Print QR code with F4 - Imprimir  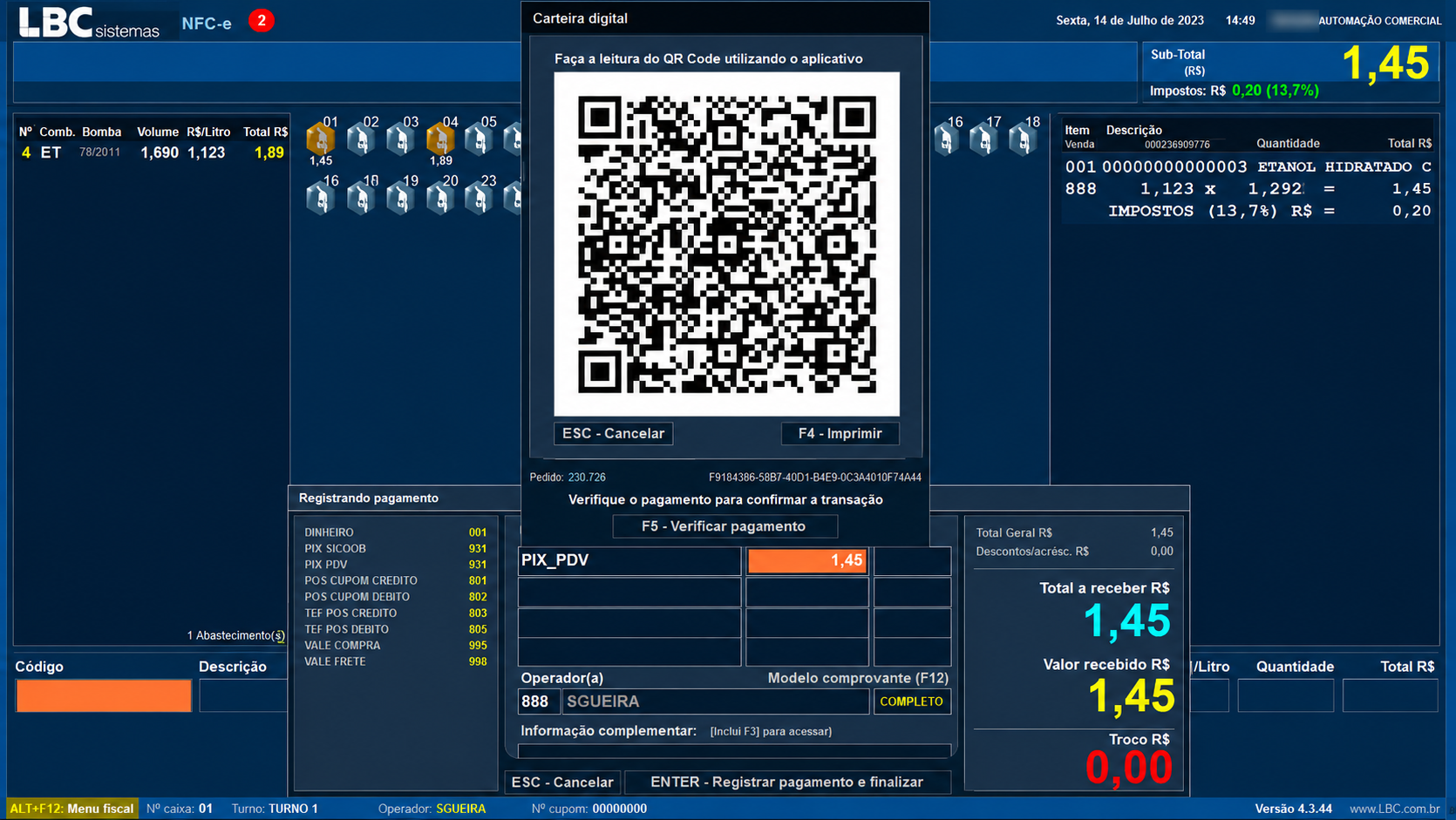[x=840, y=433]
